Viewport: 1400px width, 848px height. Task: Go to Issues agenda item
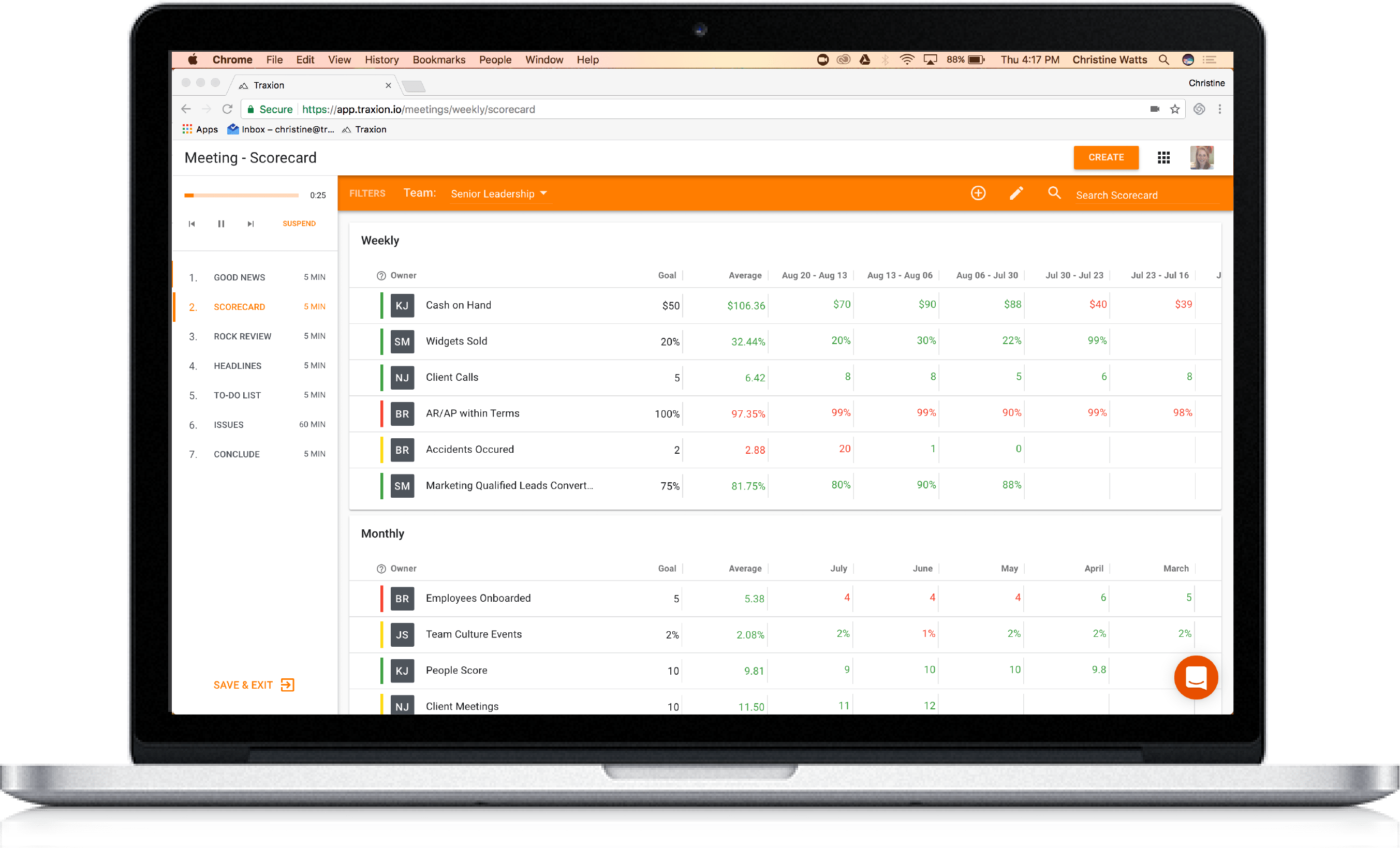pyautogui.click(x=256, y=425)
